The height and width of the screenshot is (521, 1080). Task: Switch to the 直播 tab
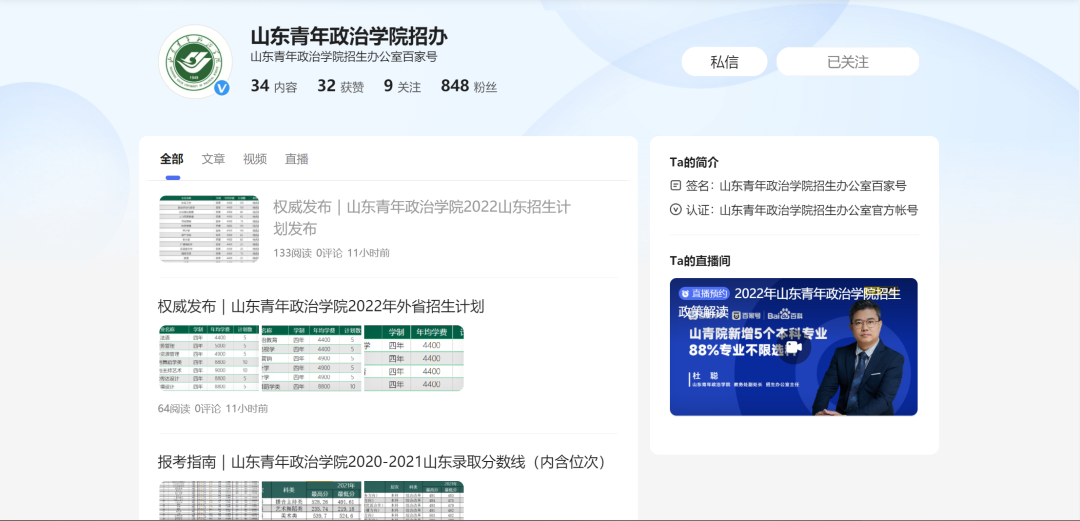[x=297, y=159]
